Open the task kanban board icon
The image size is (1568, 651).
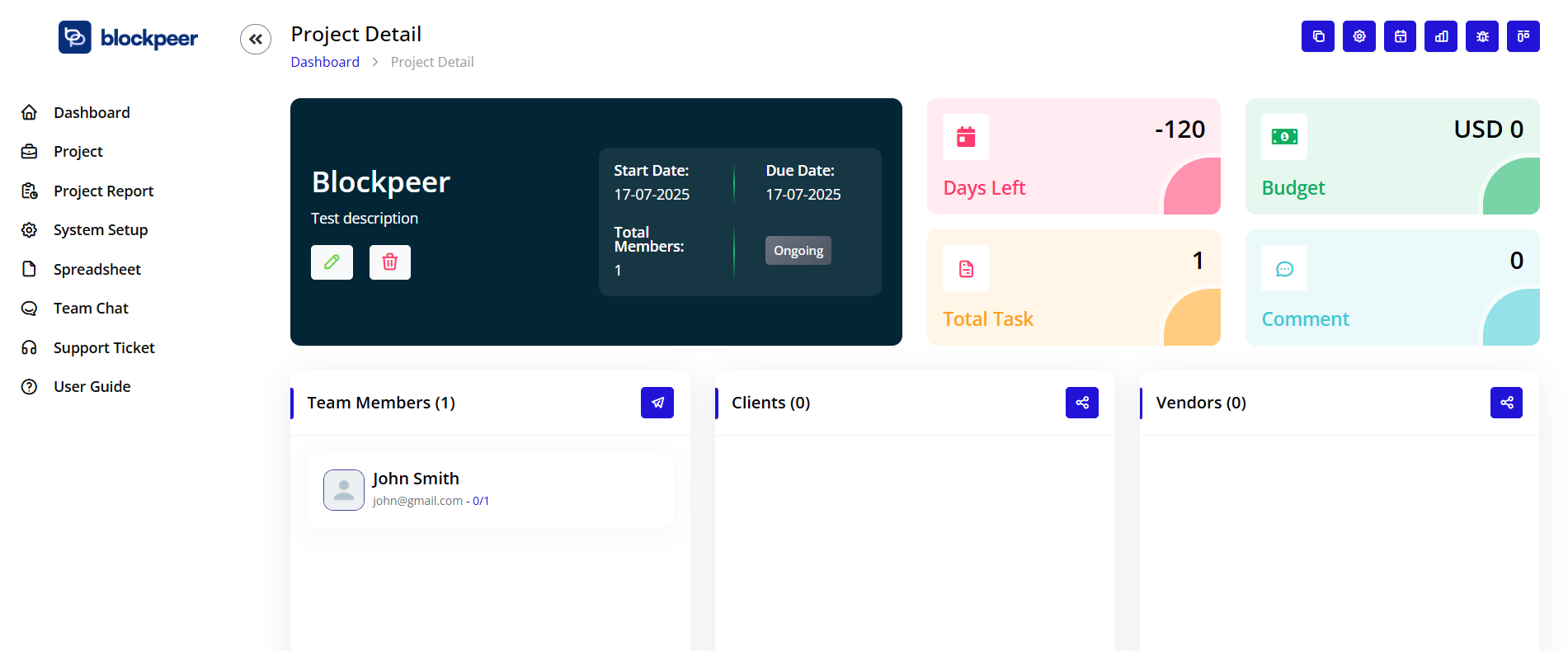(1523, 36)
